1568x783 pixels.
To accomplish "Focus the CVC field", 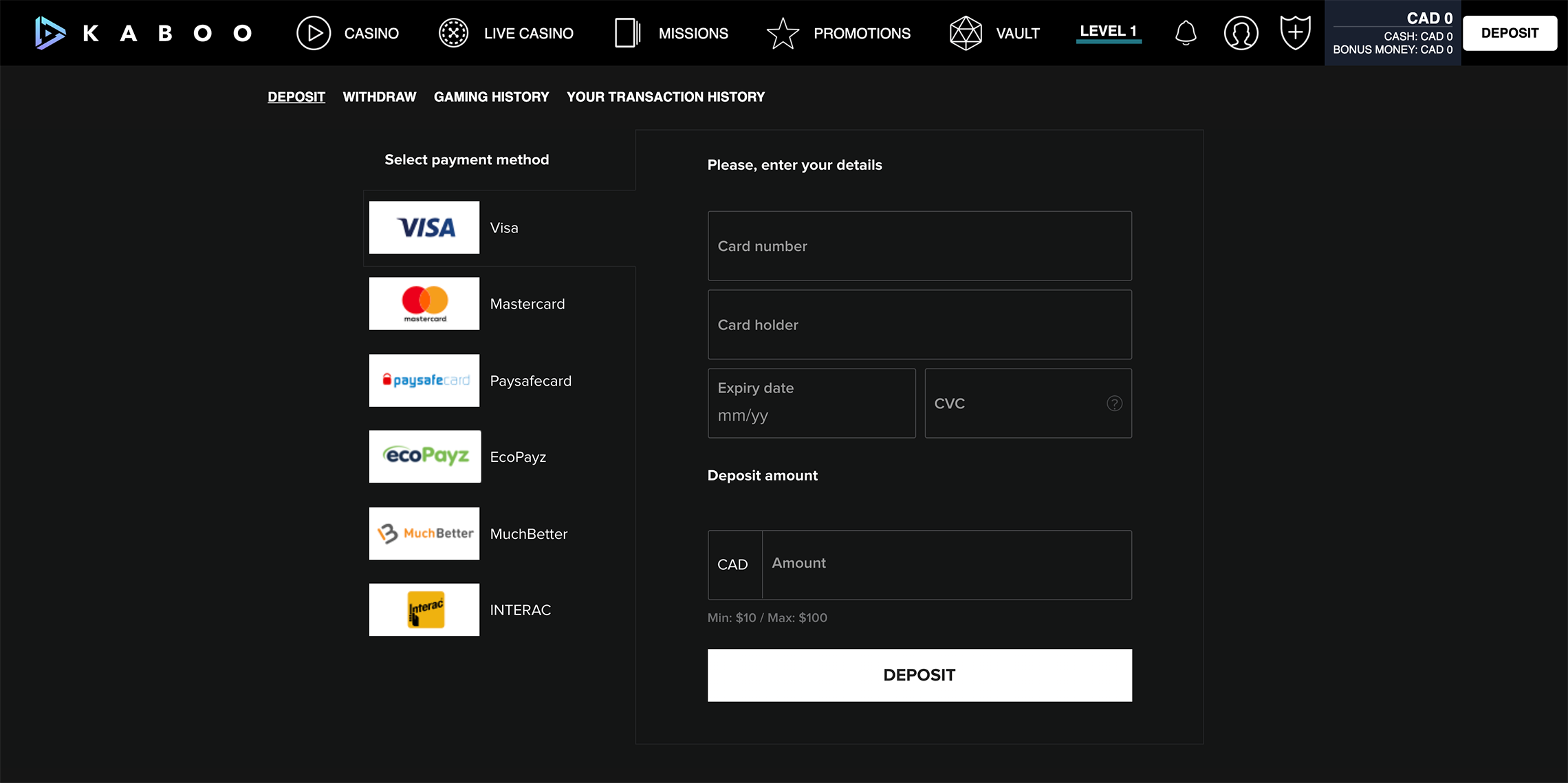I will (1028, 403).
